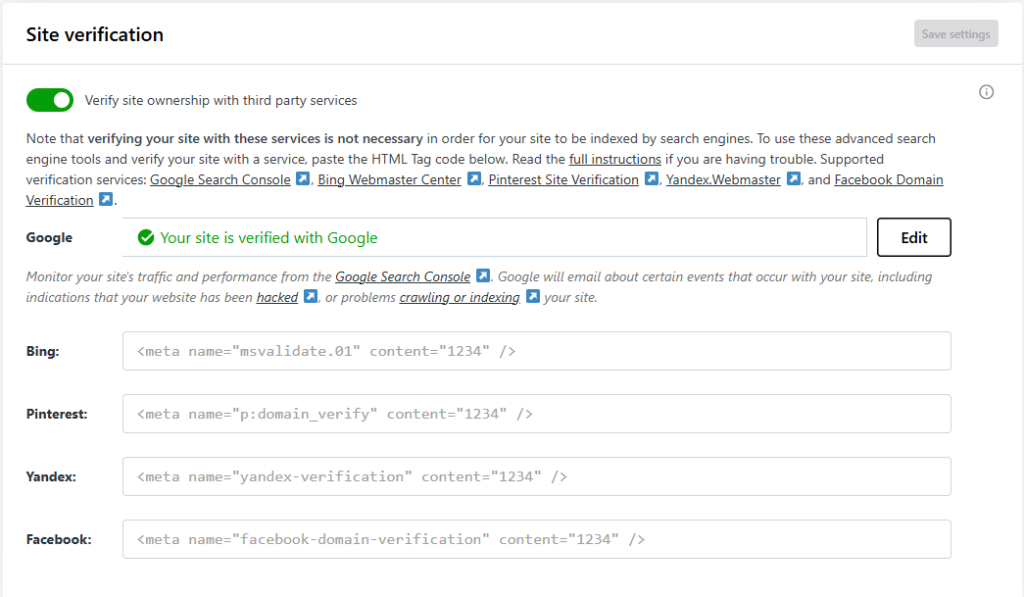Disable the verify site ownership toggle

click(50, 100)
